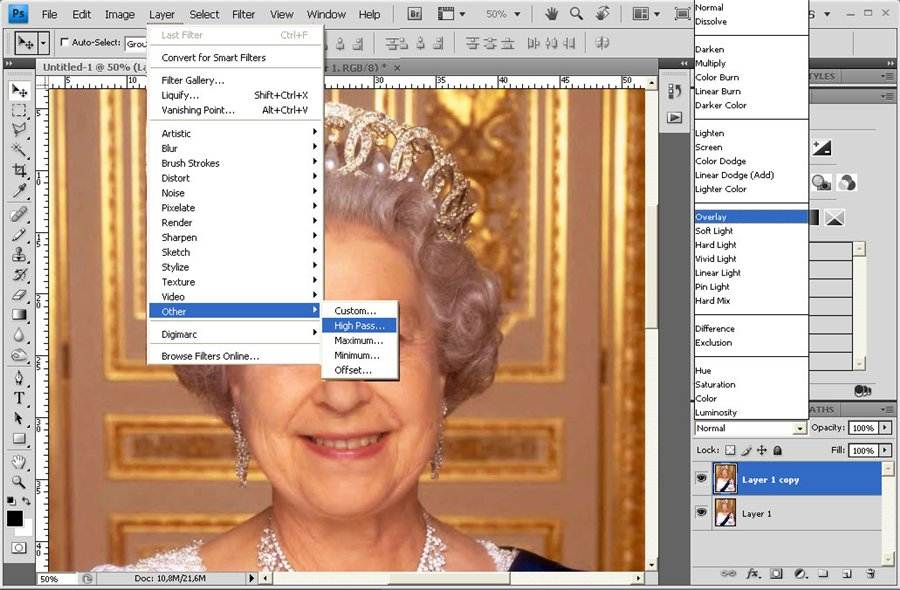Click the Layer 1 thumbnail
The width and height of the screenshot is (900, 590).
pos(725,513)
